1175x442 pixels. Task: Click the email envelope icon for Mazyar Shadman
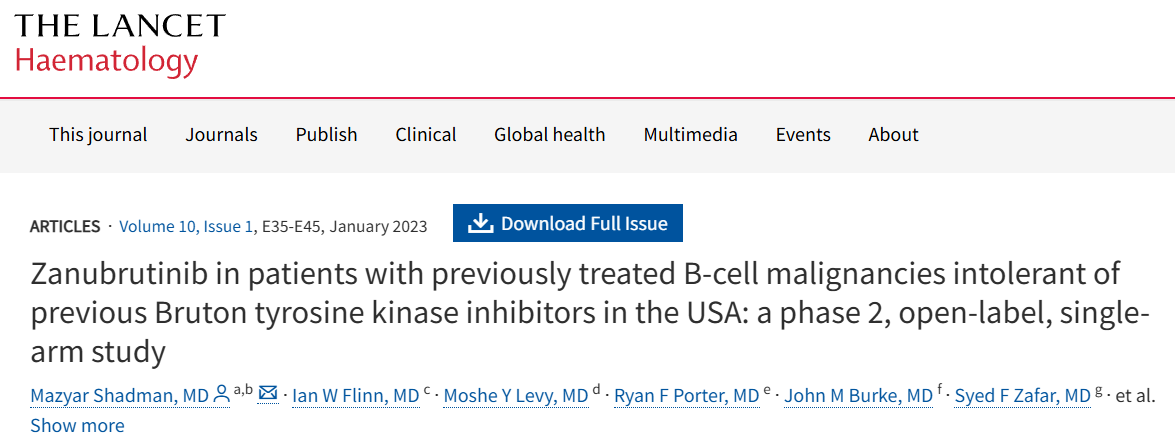pyautogui.click(x=268, y=394)
